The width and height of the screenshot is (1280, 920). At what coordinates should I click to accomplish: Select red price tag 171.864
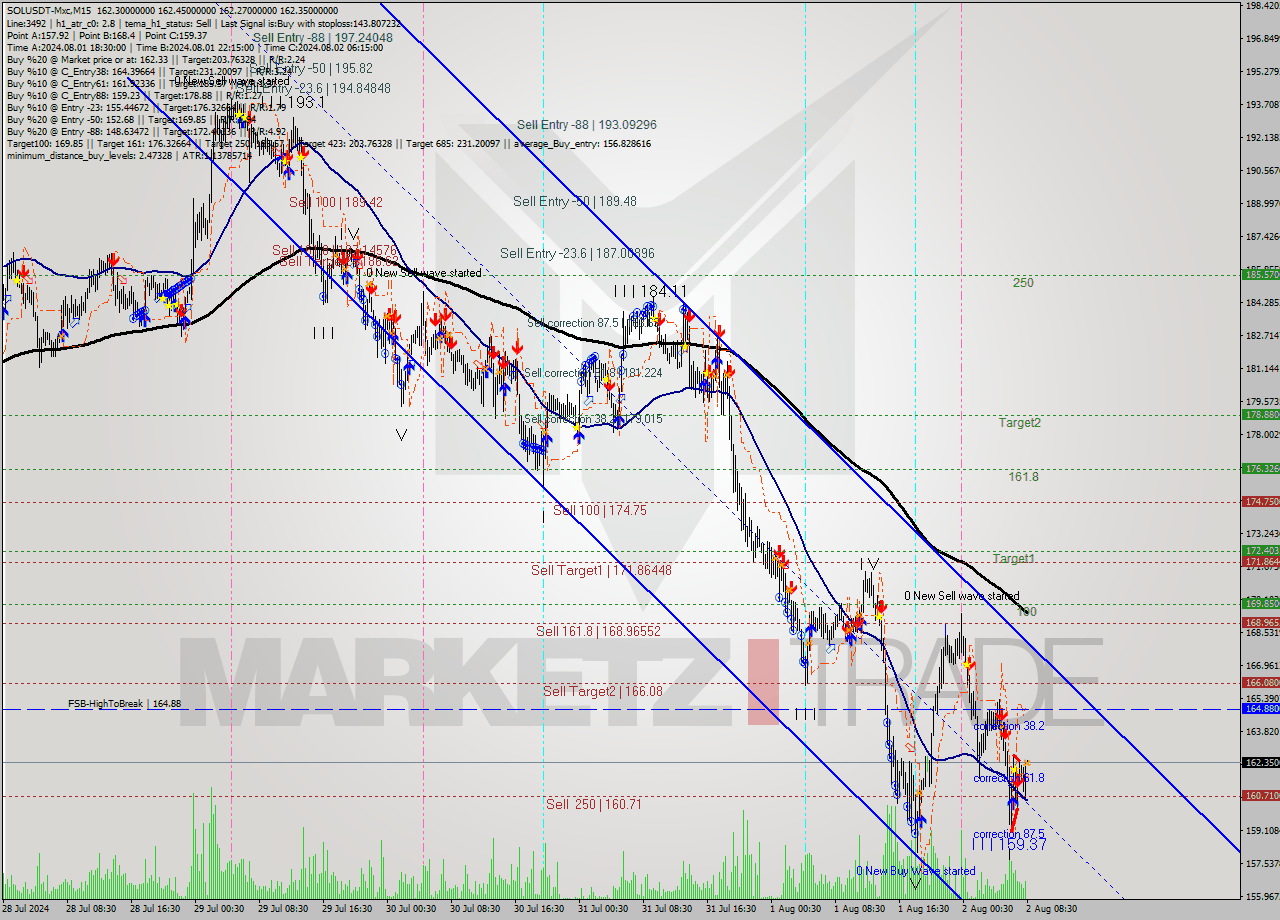[1260, 561]
